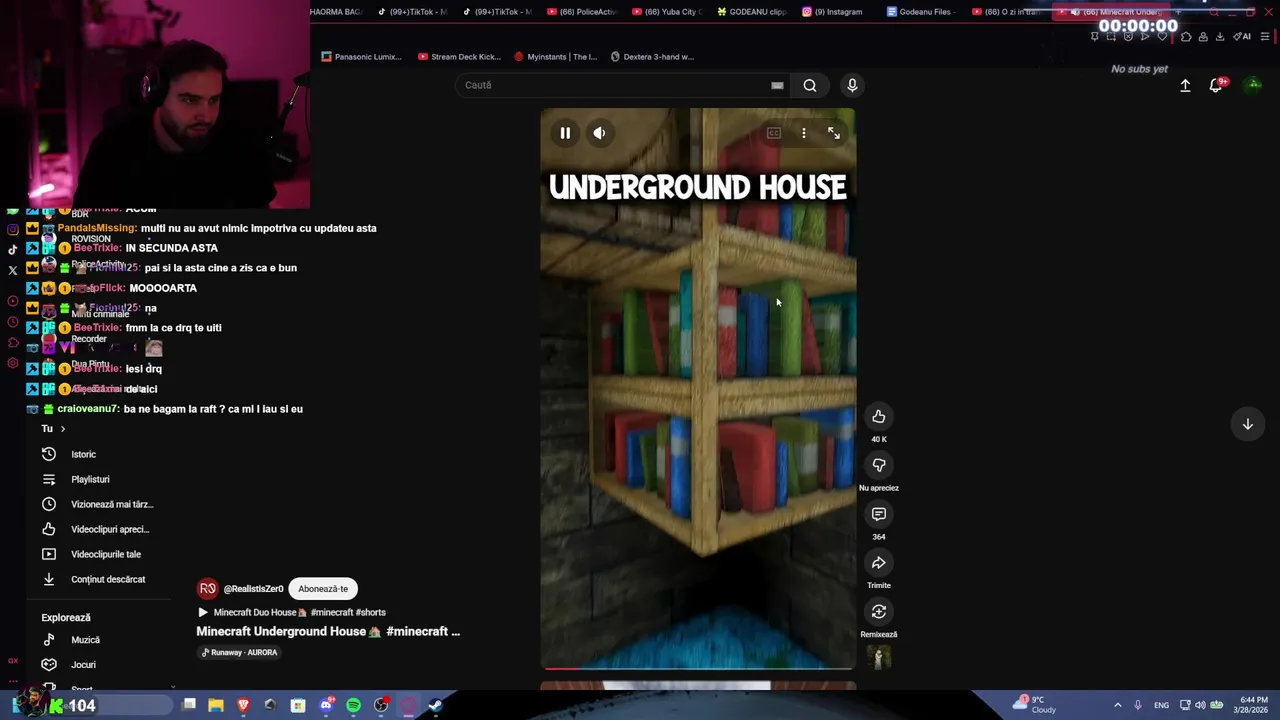The image size is (1280, 720).
Task: Go to next short with down arrow
Action: (x=1248, y=424)
